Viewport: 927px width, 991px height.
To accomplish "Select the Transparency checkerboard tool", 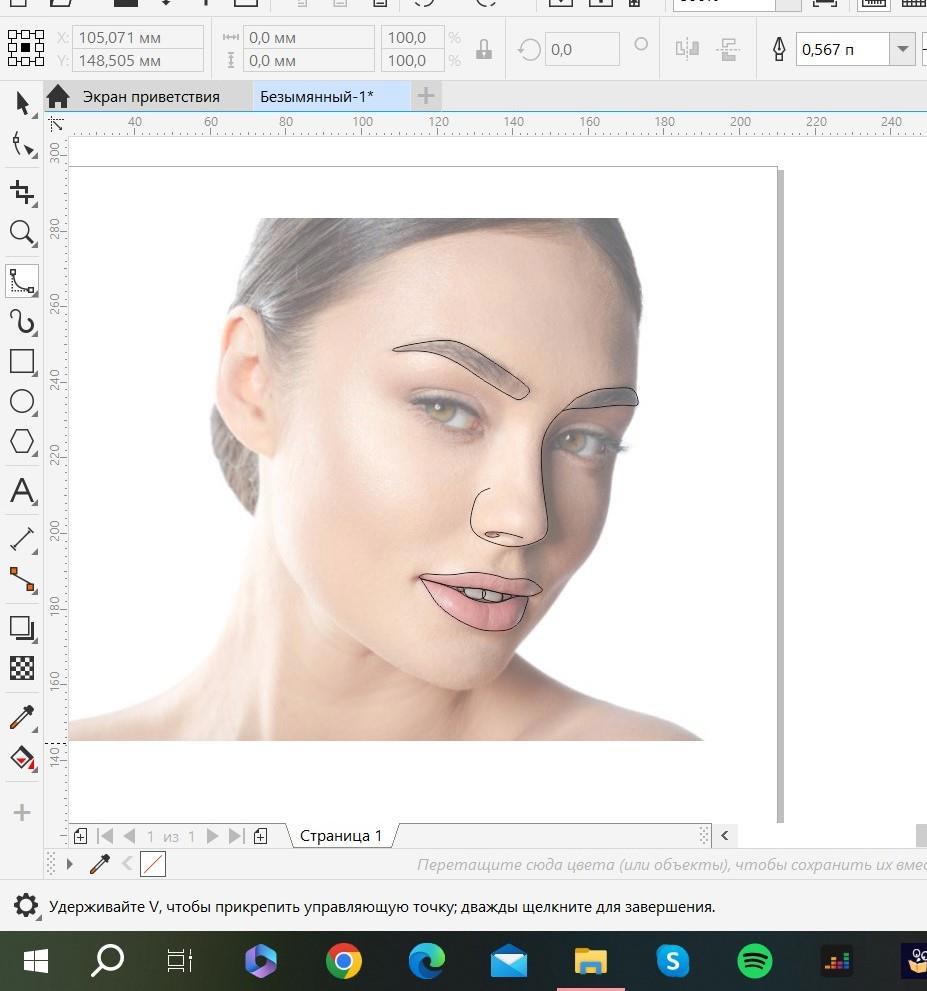I will (x=22, y=667).
